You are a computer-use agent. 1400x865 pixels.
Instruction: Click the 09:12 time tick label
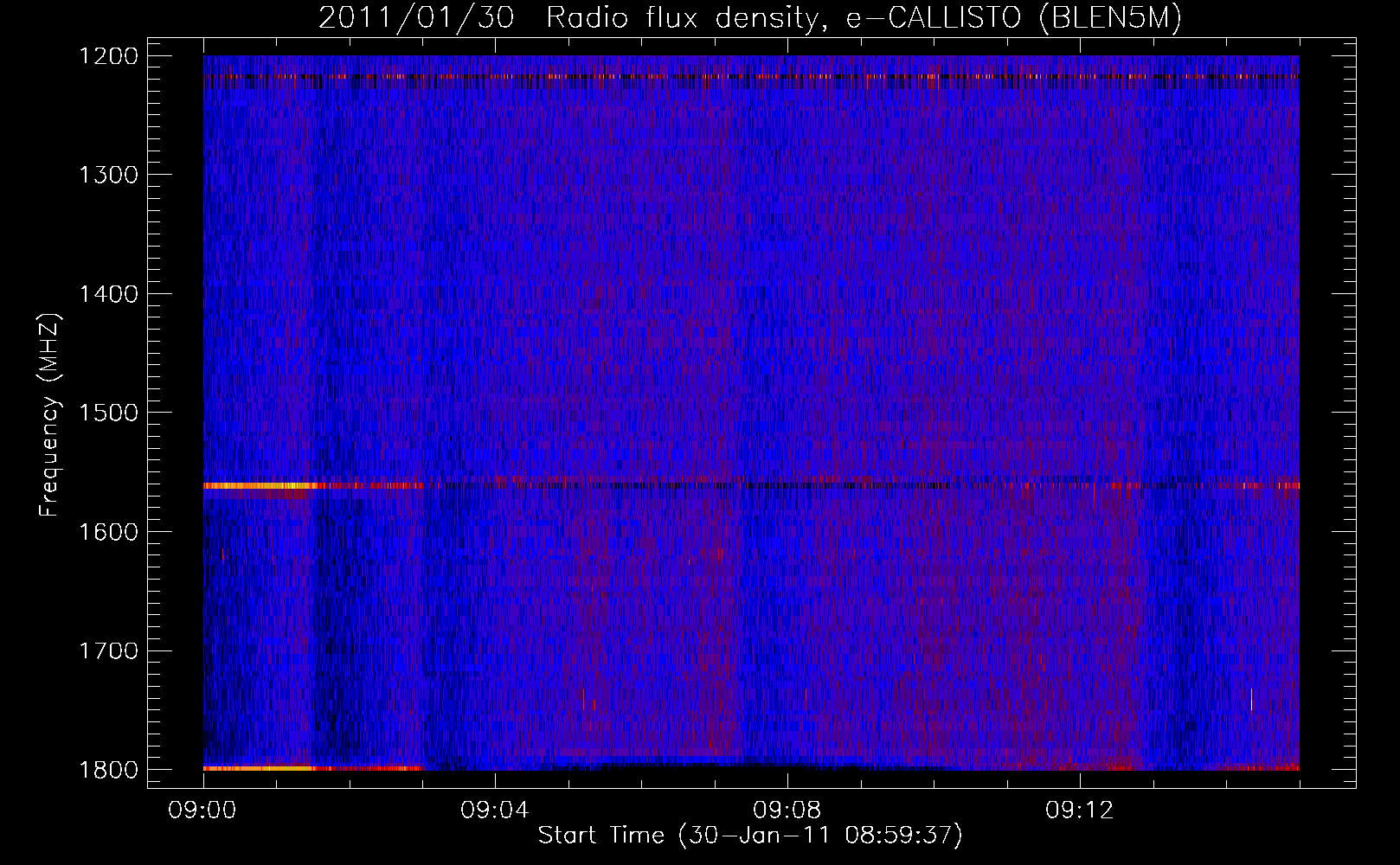coord(1080,811)
